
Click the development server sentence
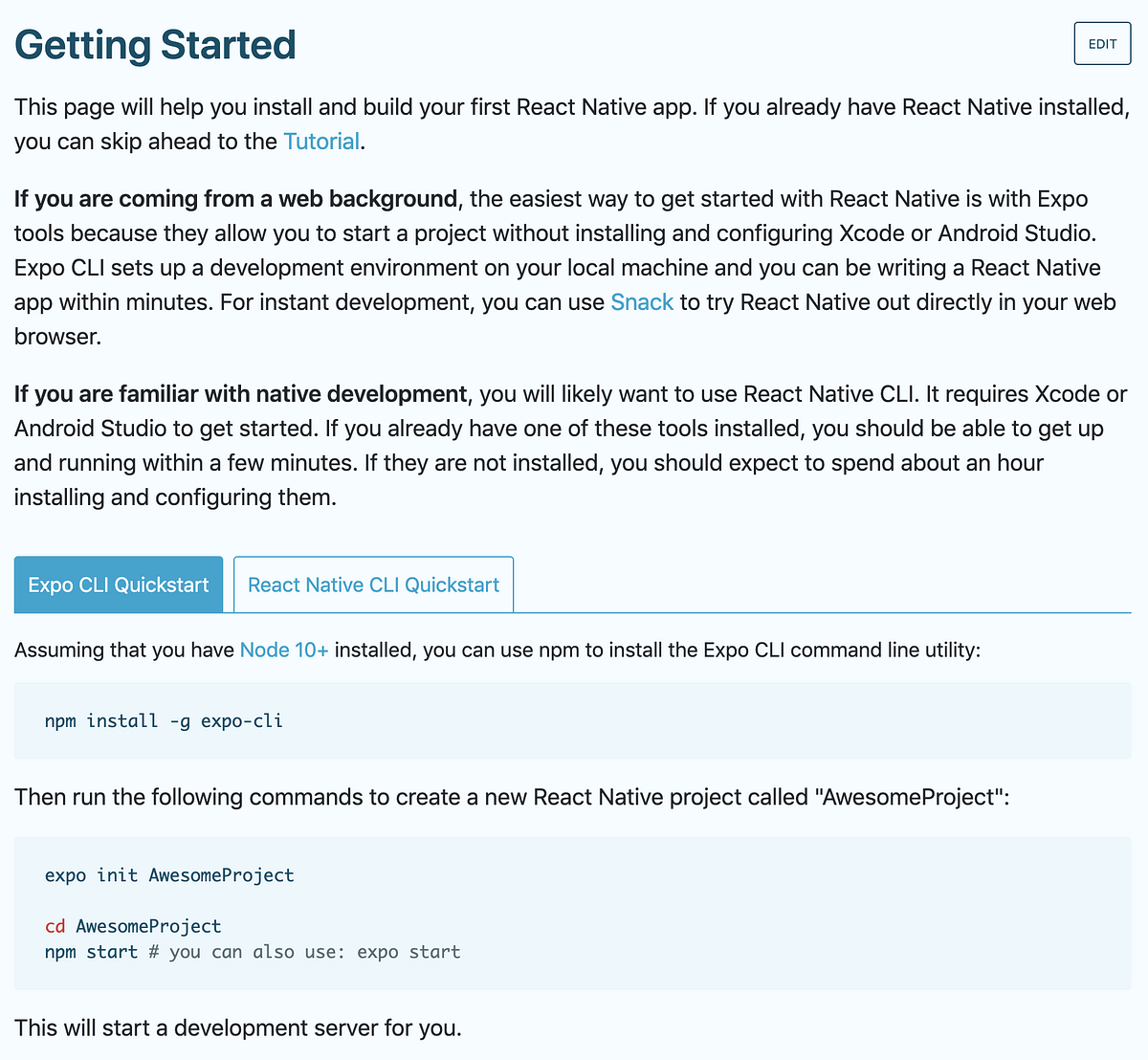click(236, 1027)
